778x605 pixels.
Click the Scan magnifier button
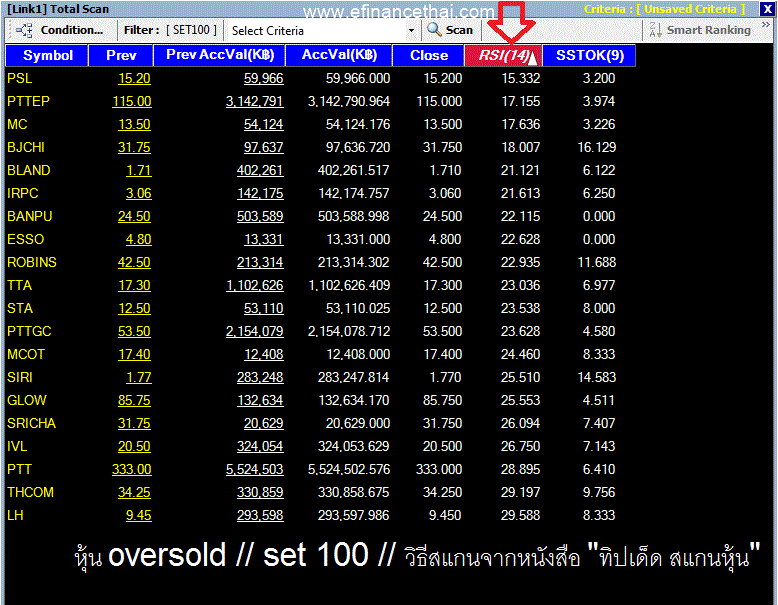point(450,30)
